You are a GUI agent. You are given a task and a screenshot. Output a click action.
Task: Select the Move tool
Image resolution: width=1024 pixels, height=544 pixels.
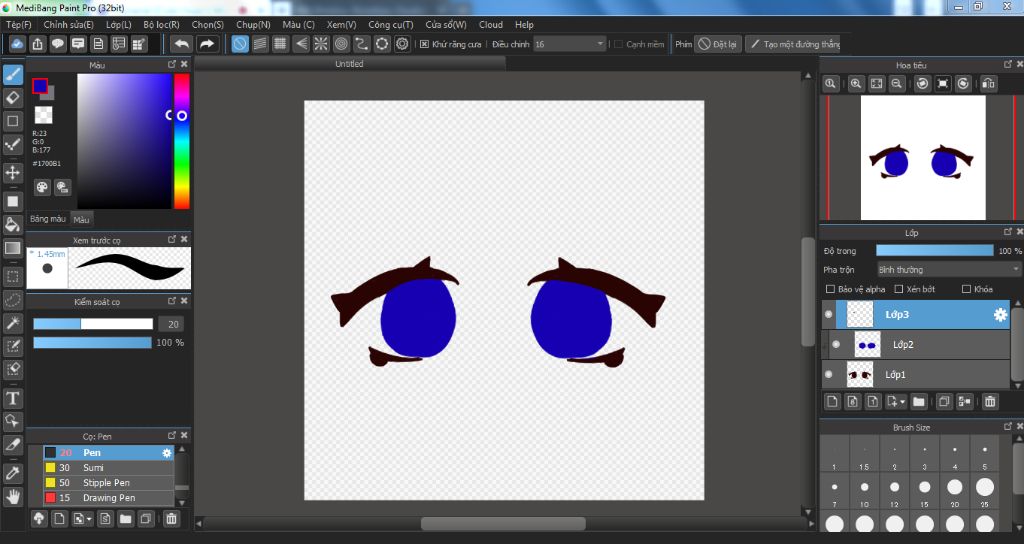[x=13, y=172]
